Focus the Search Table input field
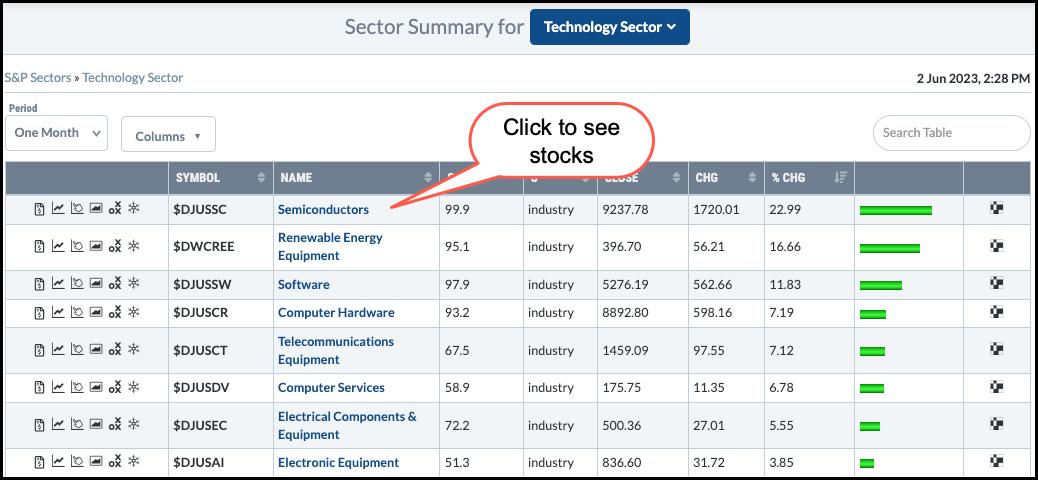The height and width of the screenshot is (480, 1038). tap(950, 133)
